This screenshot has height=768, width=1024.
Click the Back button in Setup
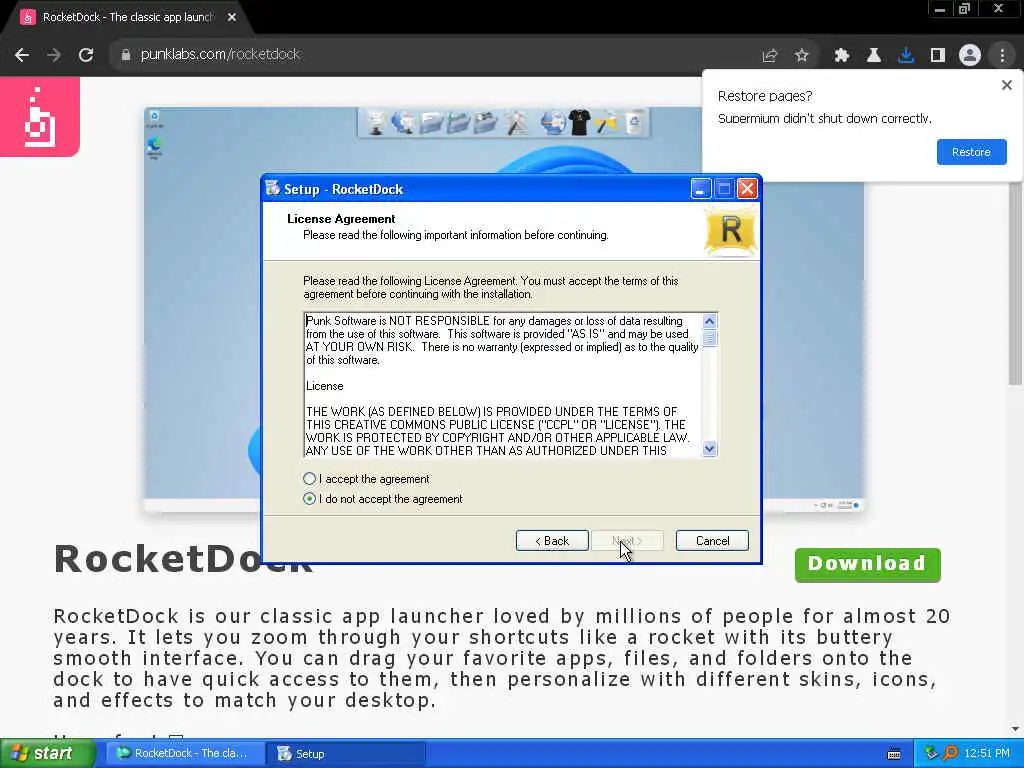point(552,541)
